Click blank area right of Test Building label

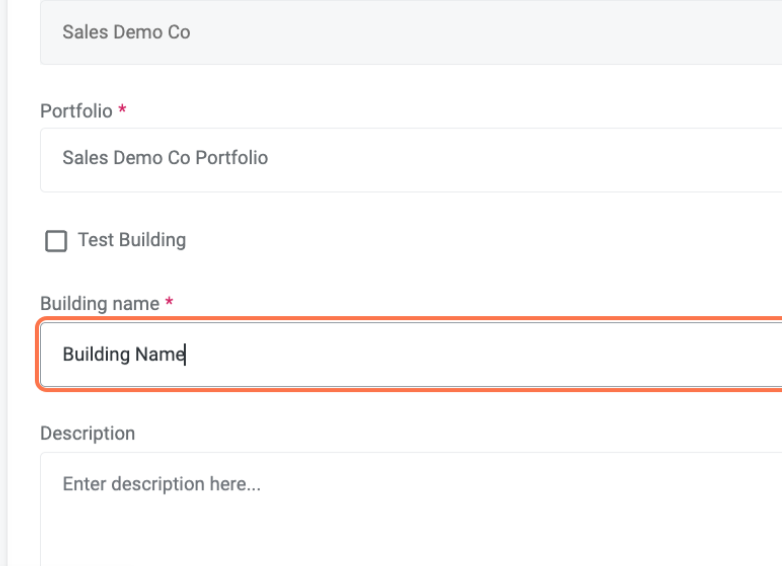coord(450,240)
